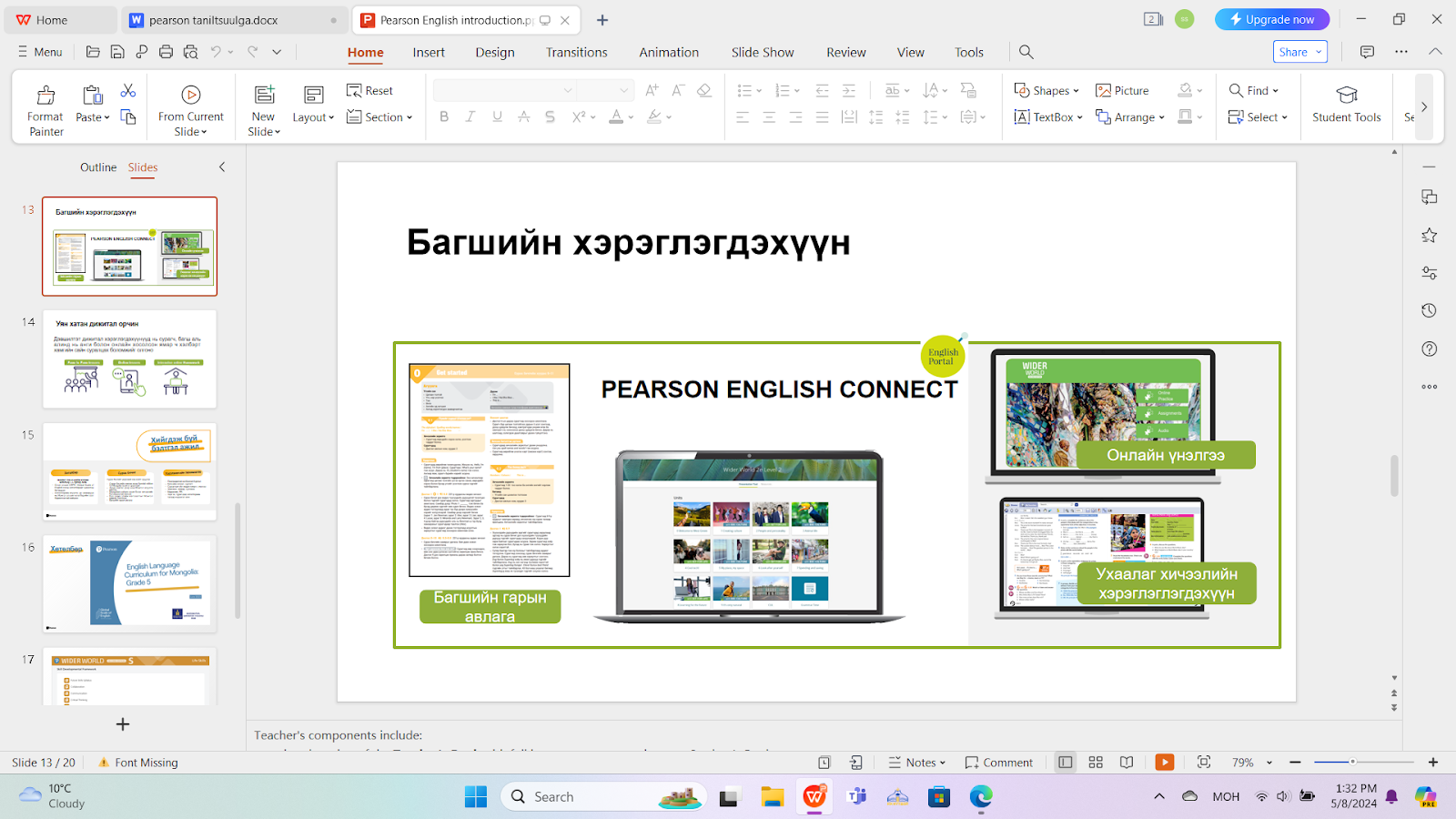Click the fit slide to window icon
1456x819 pixels.
(x=1204, y=763)
